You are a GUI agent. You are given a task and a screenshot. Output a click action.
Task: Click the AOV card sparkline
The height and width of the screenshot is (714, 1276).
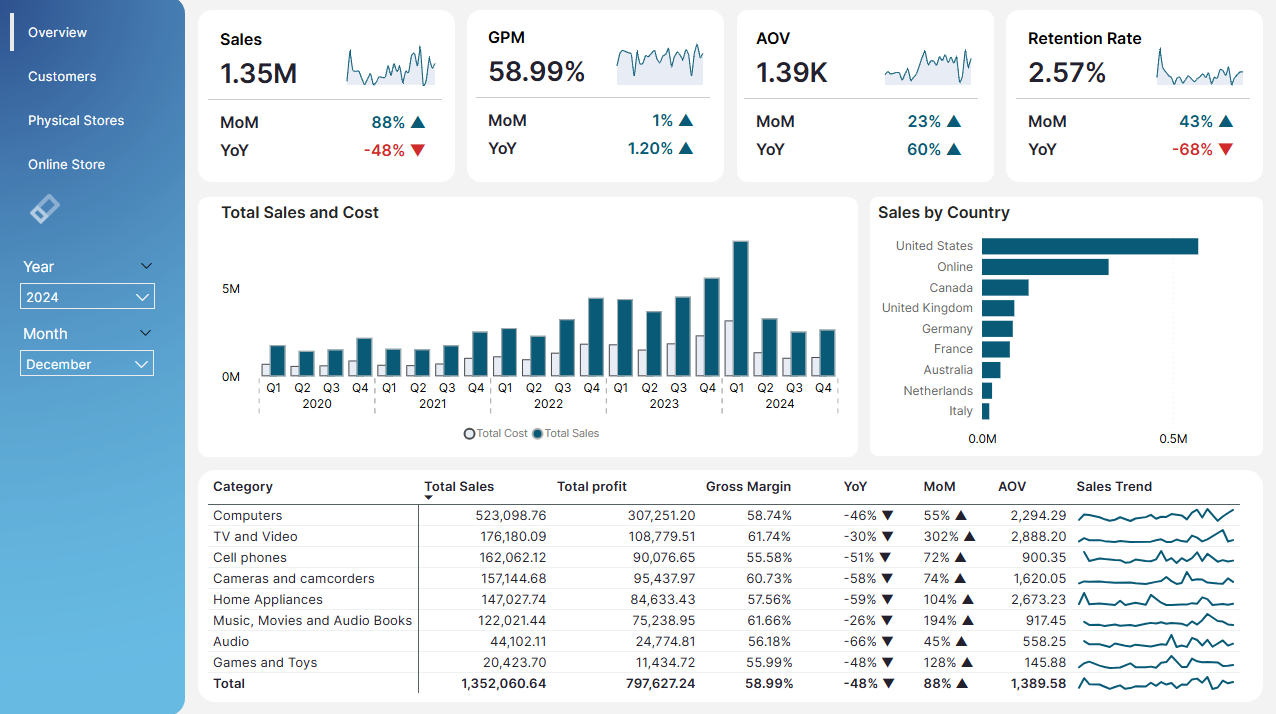[x=928, y=66]
